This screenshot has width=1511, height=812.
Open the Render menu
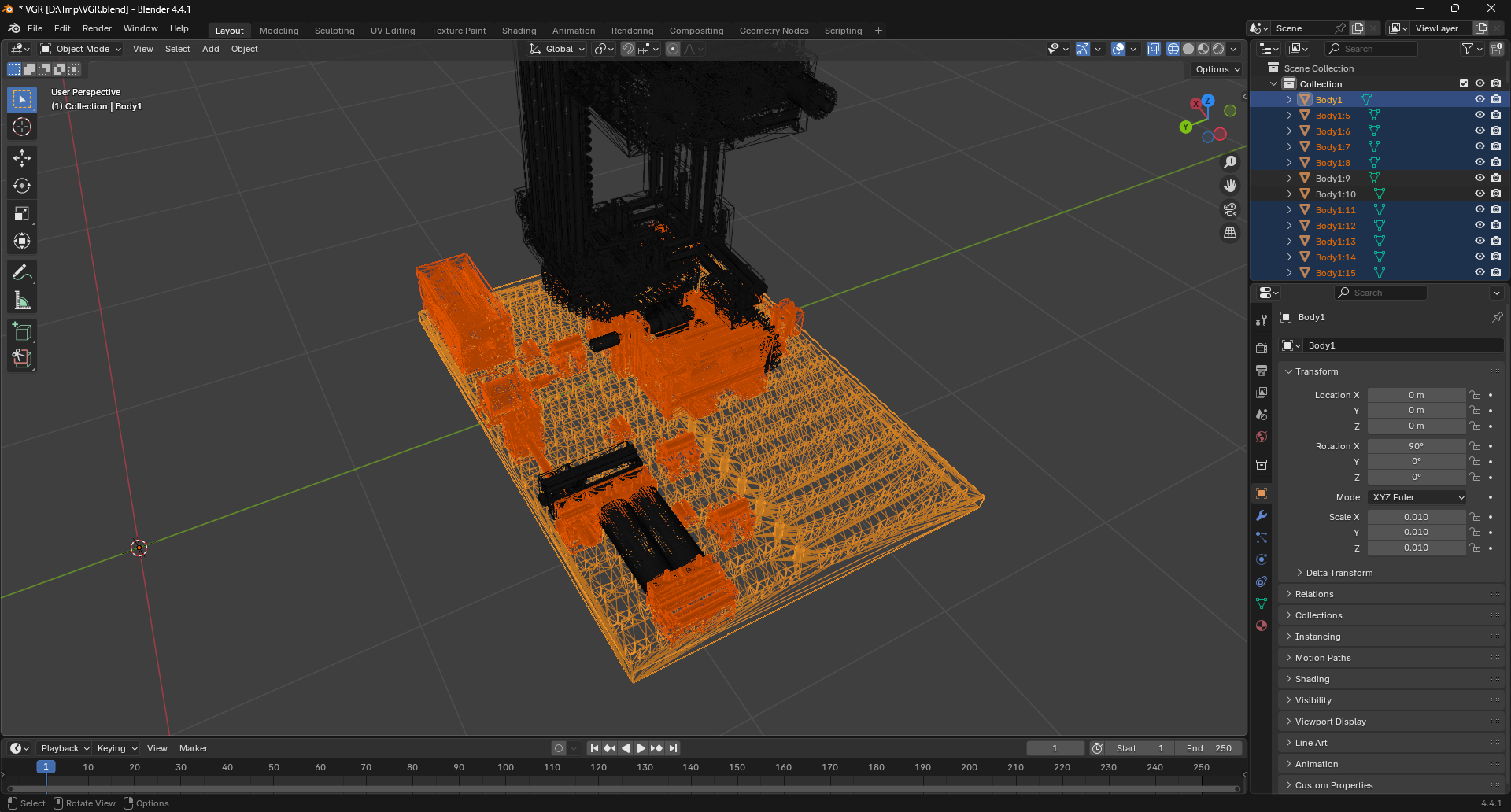97,28
